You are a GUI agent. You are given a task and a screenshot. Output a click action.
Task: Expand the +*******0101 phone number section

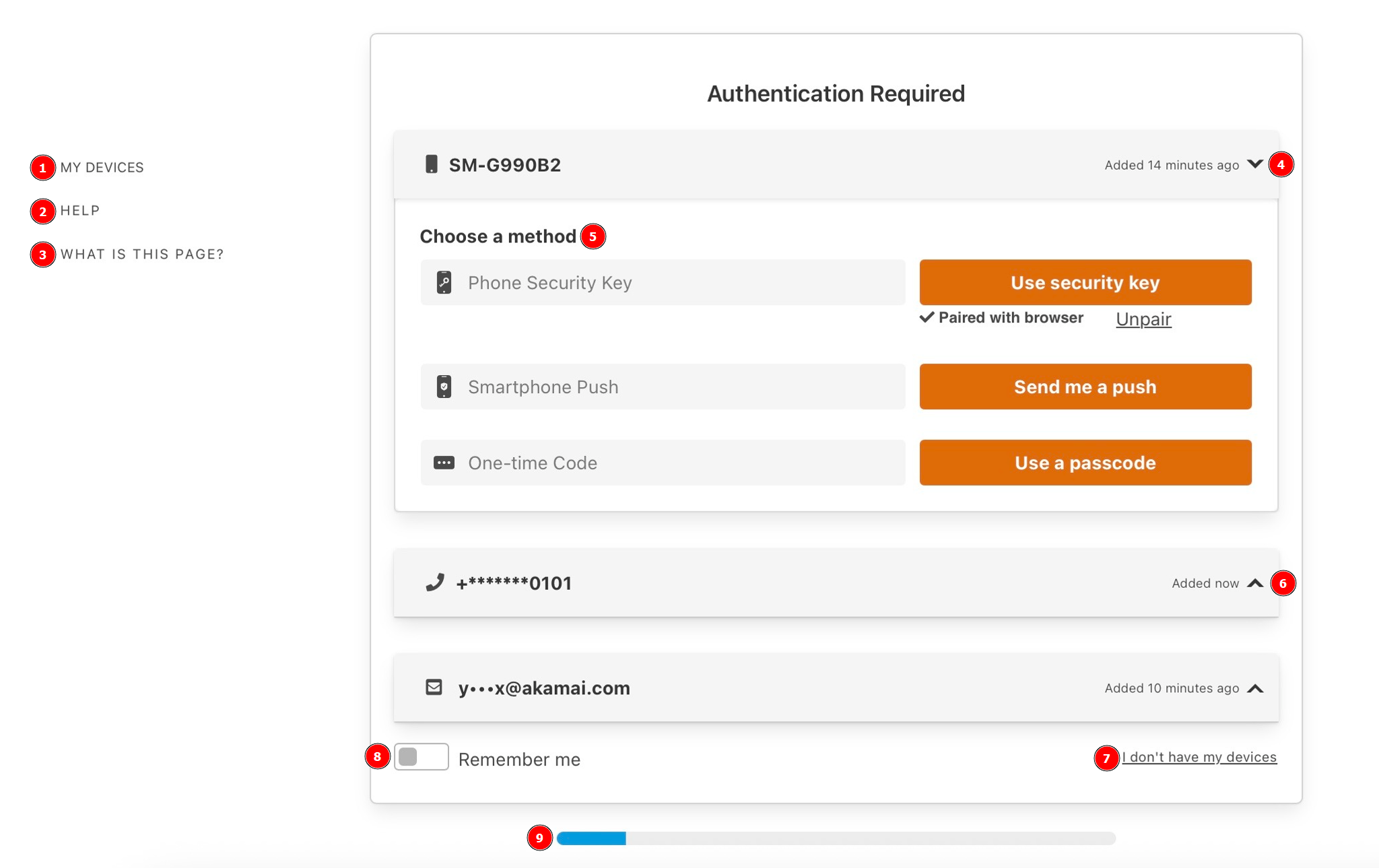click(1254, 583)
